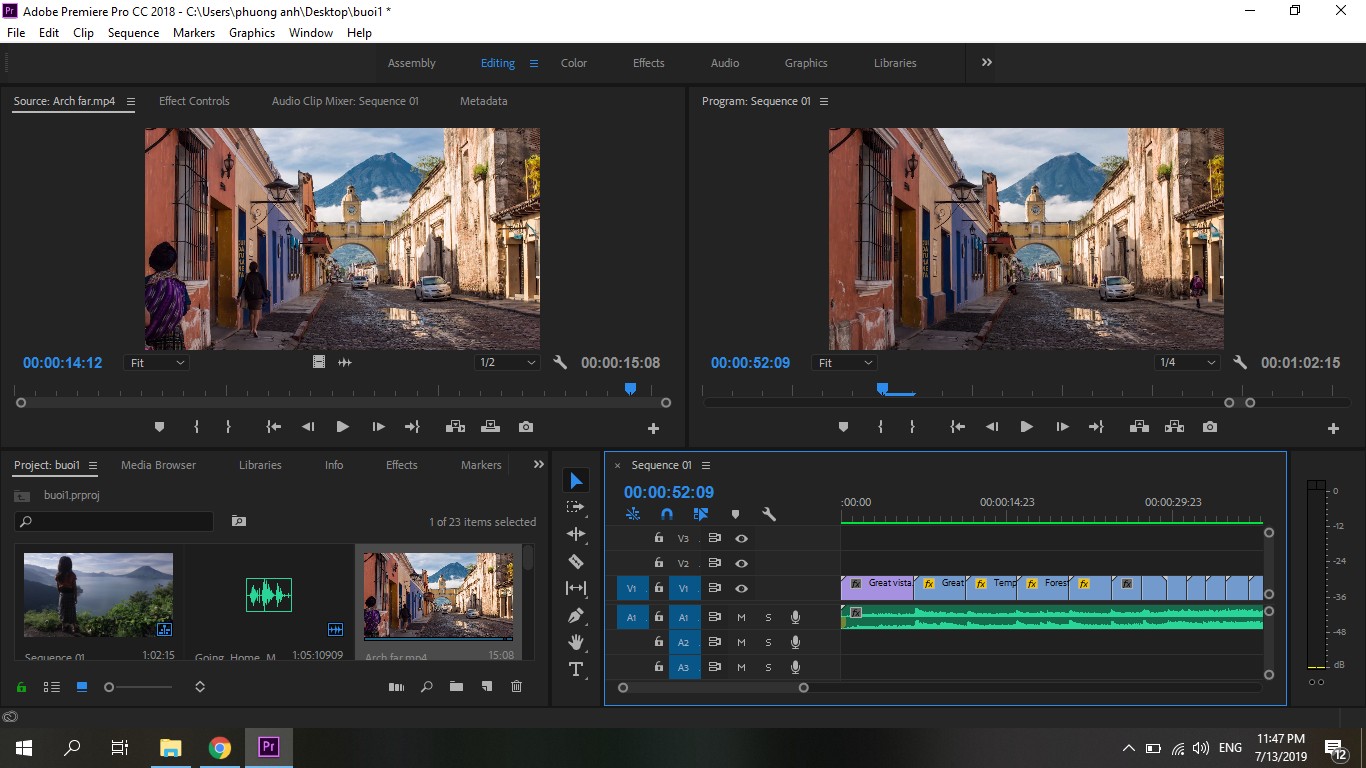The image size is (1366, 768).
Task: Click the Delete trash icon in Project panel
Action: pos(517,686)
